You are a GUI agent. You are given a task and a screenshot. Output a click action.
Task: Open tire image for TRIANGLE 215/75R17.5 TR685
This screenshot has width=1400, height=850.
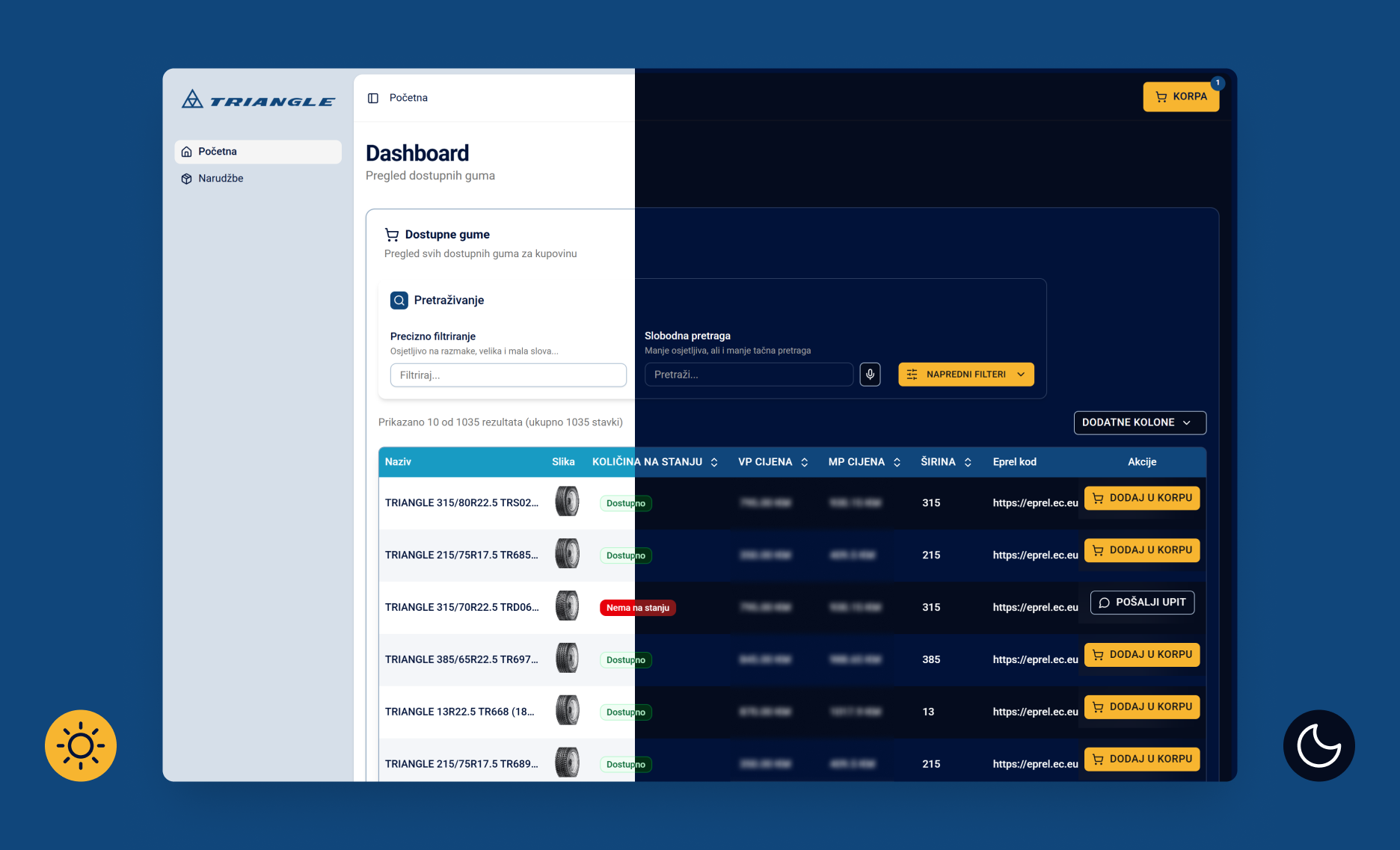[567, 554]
